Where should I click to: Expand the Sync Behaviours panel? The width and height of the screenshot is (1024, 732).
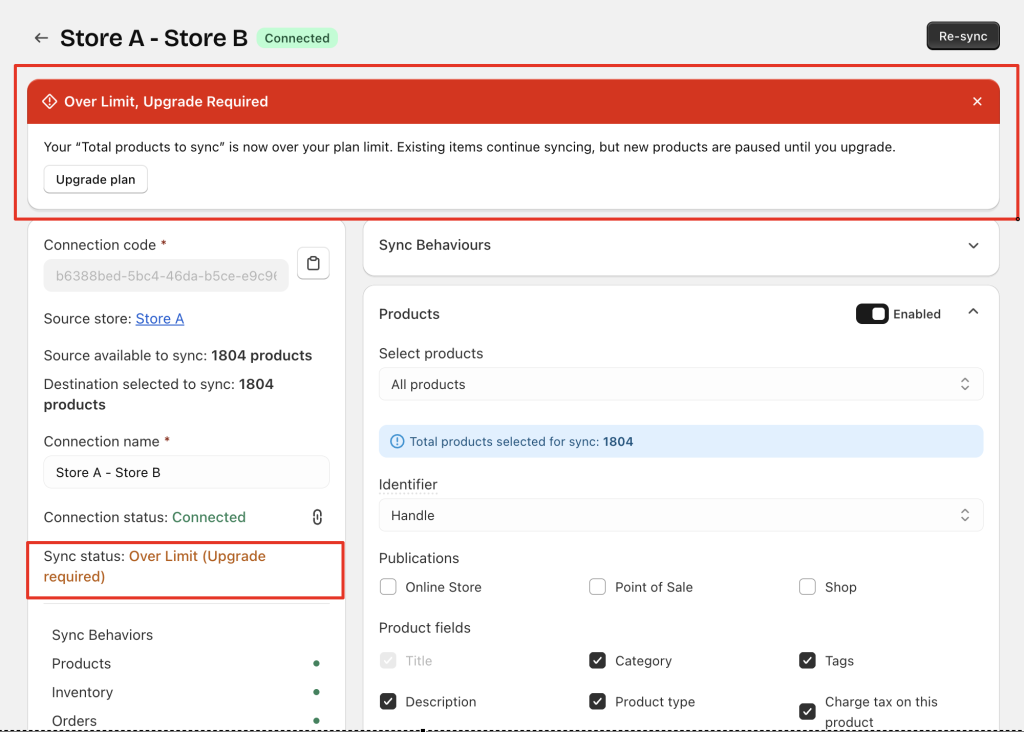pyautogui.click(x=973, y=245)
